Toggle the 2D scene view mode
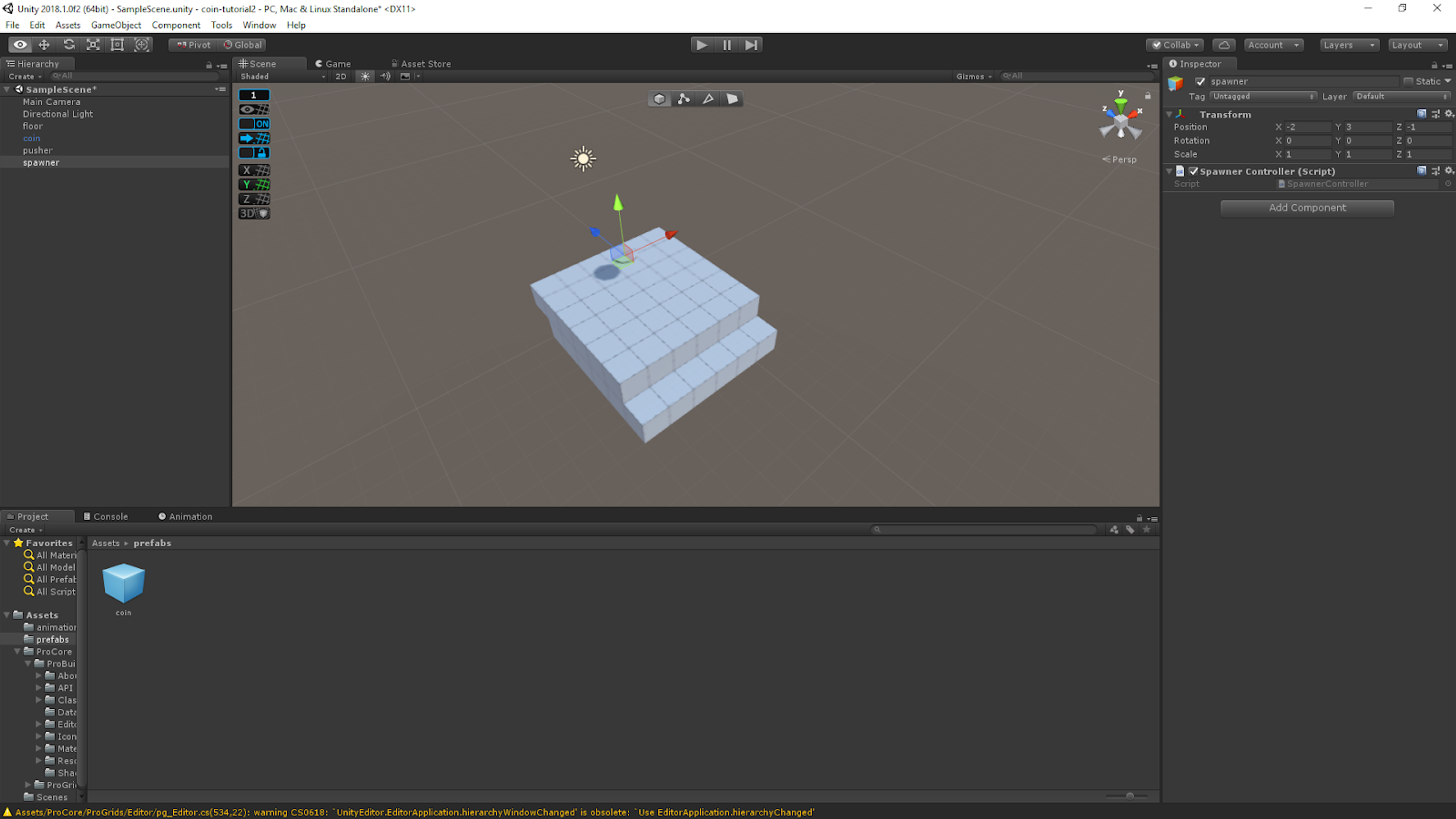Screen dimensions: 1456x819 click(341, 76)
